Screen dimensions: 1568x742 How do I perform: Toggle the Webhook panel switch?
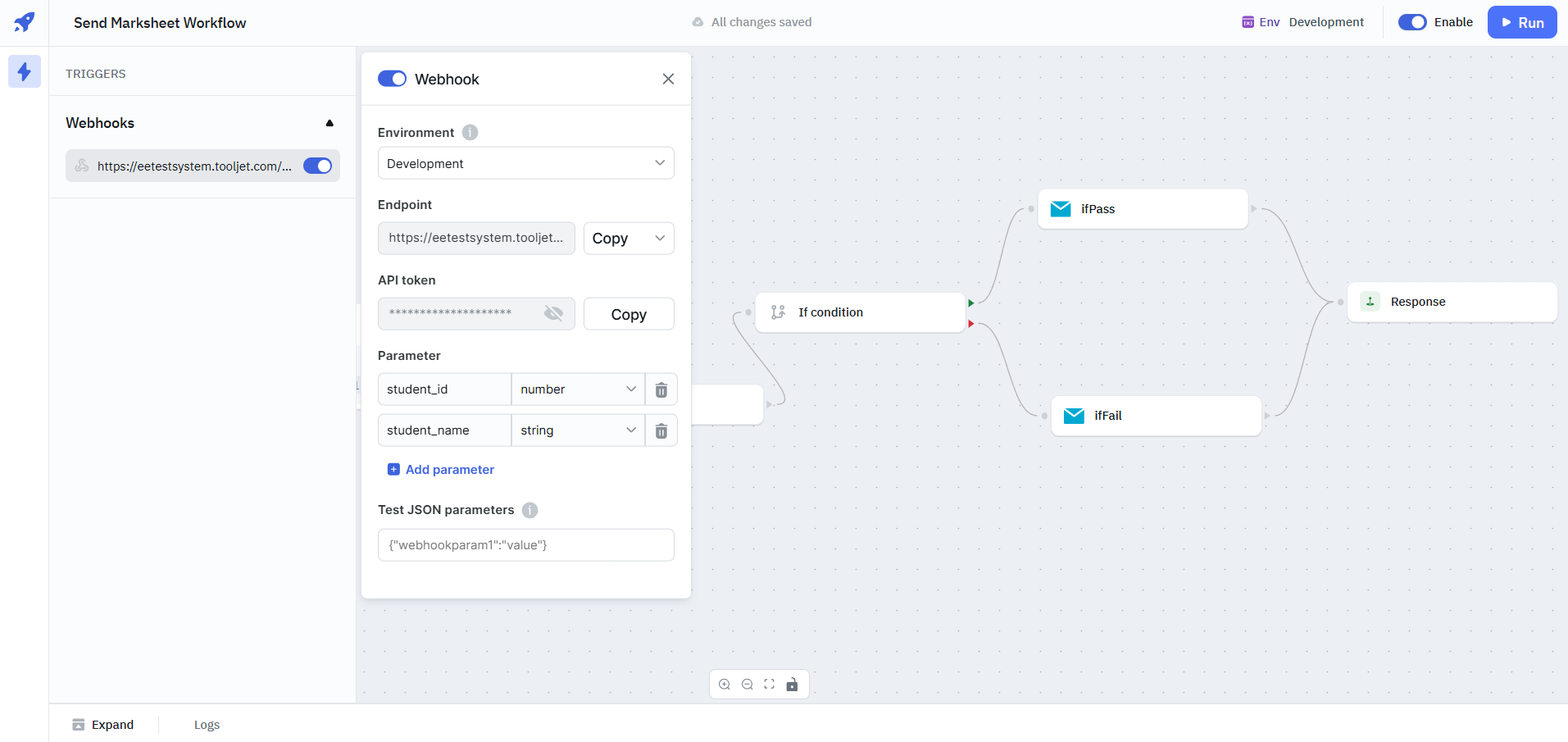tap(392, 79)
